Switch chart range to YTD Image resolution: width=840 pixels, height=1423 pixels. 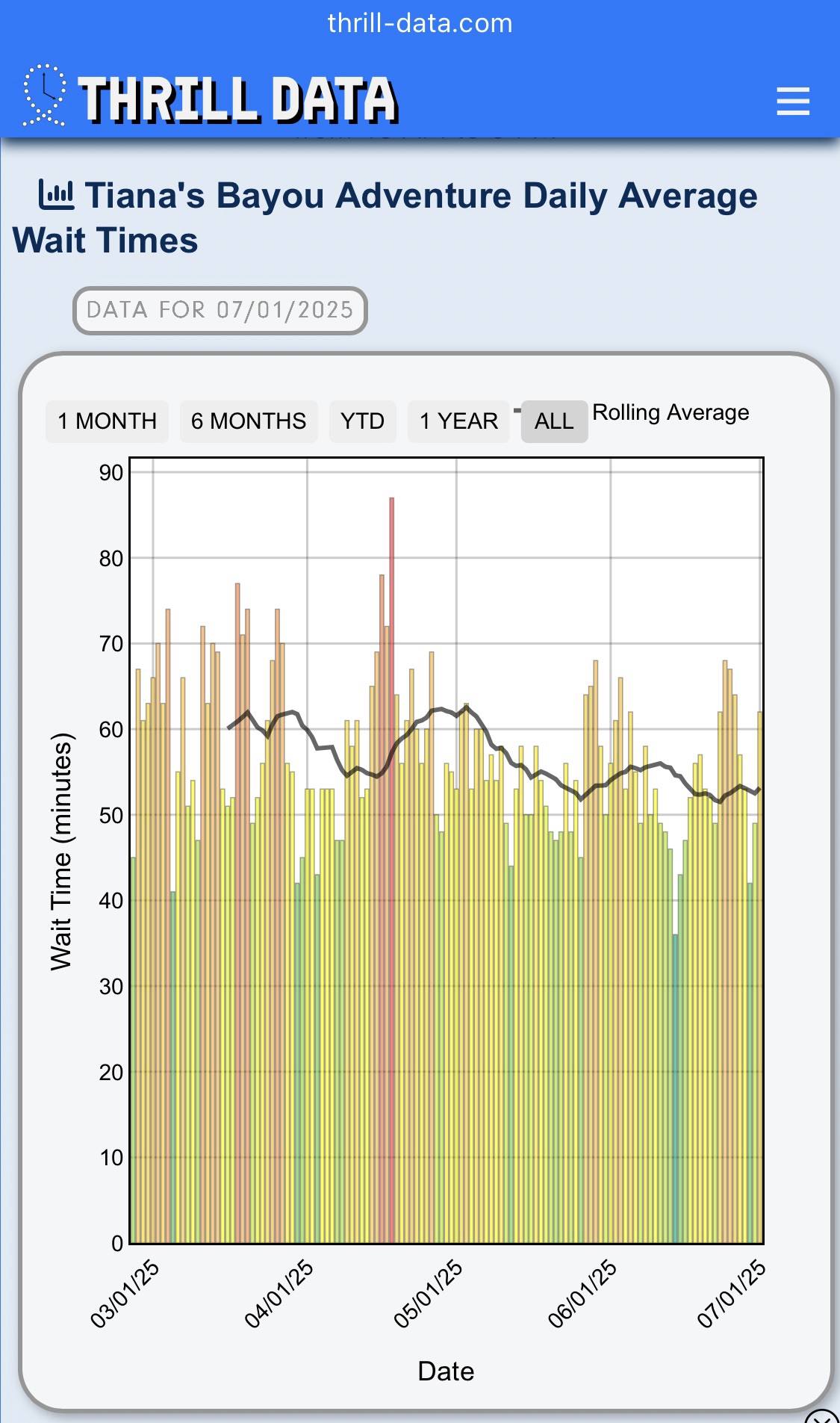(x=363, y=421)
